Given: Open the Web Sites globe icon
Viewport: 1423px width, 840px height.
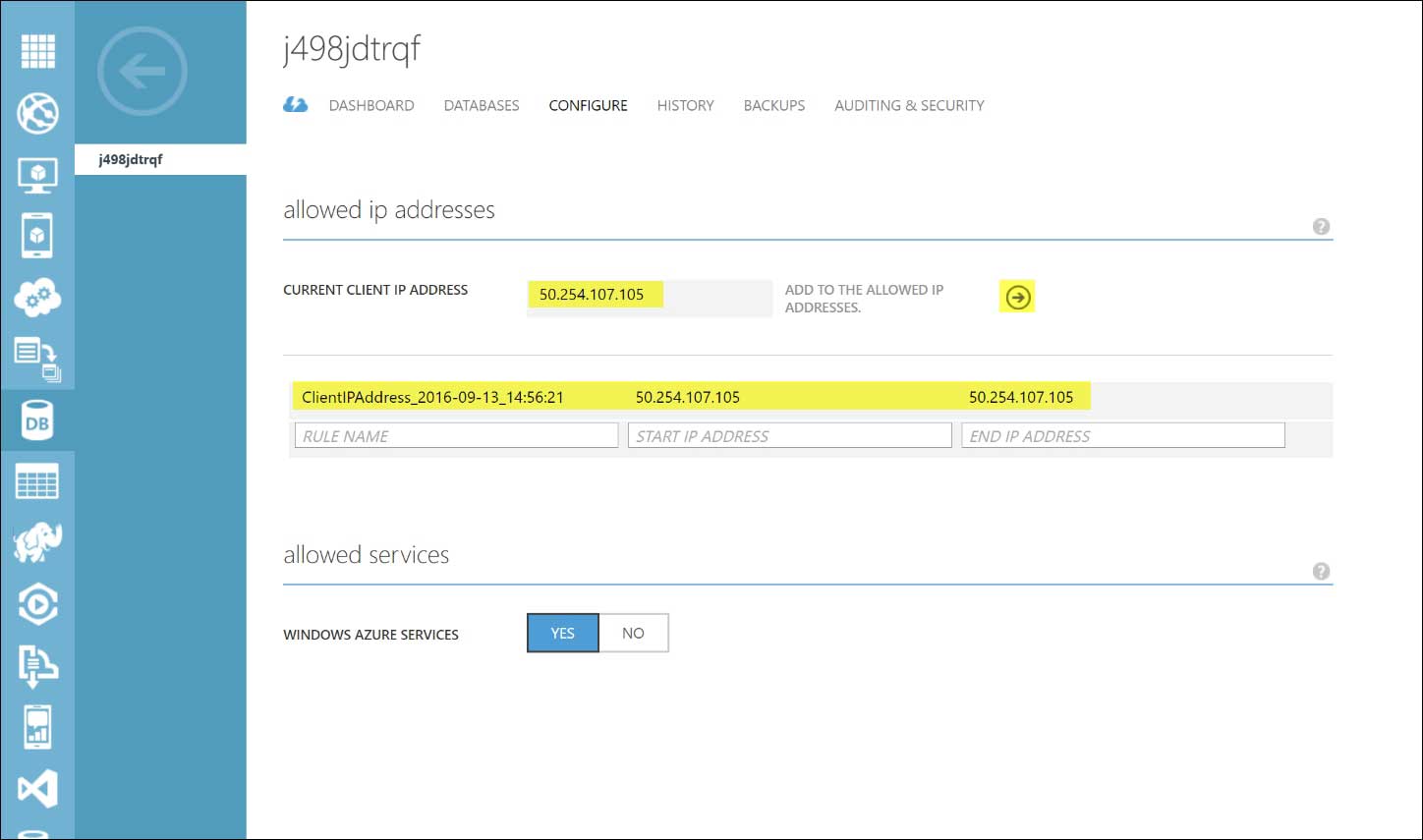Looking at the screenshot, I should click(x=37, y=112).
